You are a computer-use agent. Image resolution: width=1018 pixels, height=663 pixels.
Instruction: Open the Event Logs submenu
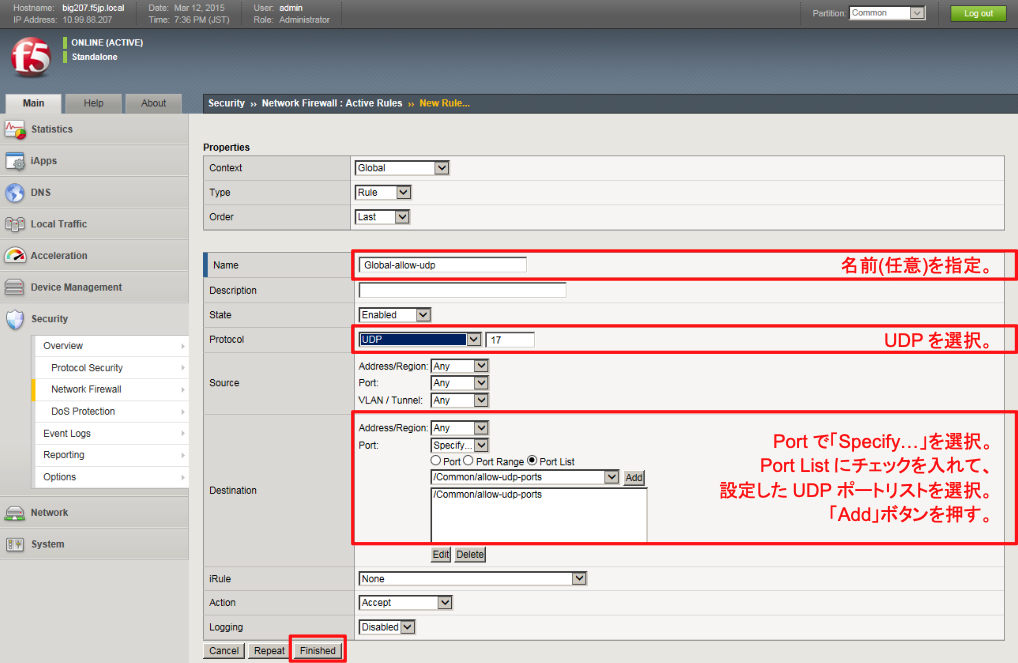click(111, 434)
